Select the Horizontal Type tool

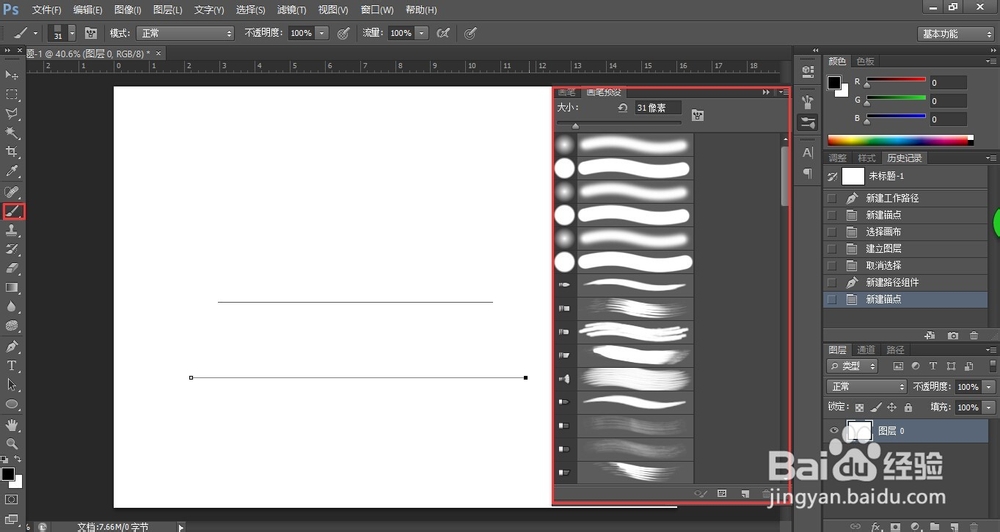click(11, 366)
